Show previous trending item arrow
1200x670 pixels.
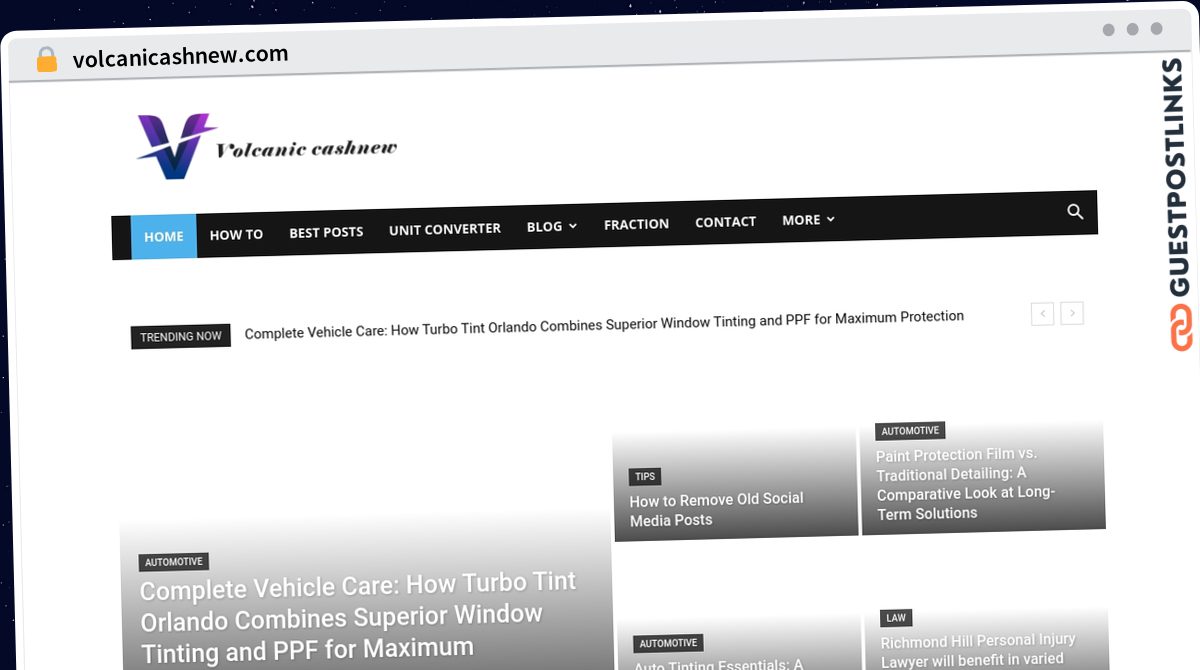(x=1042, y=313)
